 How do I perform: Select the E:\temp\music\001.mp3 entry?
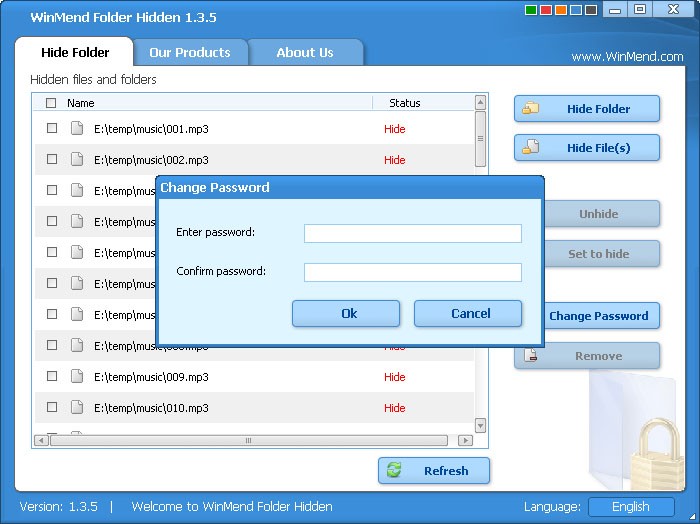point(151,129)
